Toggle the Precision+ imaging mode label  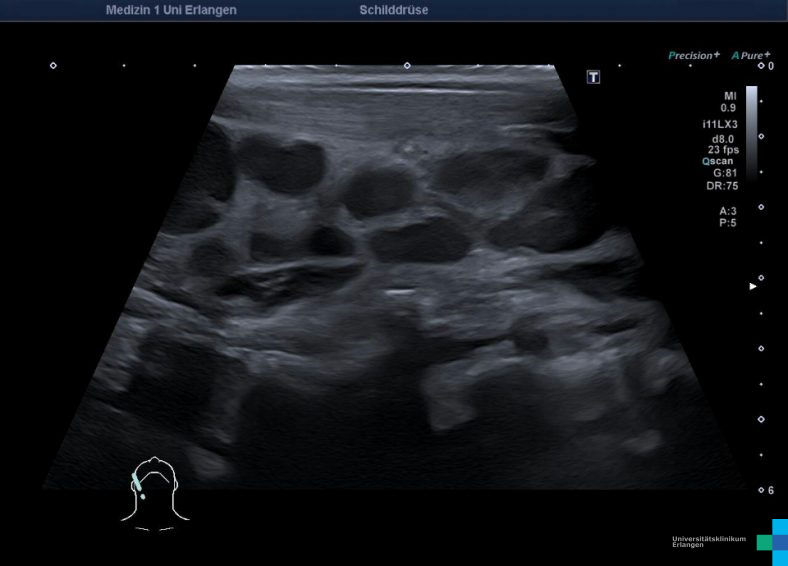click(x=693, y=56)
